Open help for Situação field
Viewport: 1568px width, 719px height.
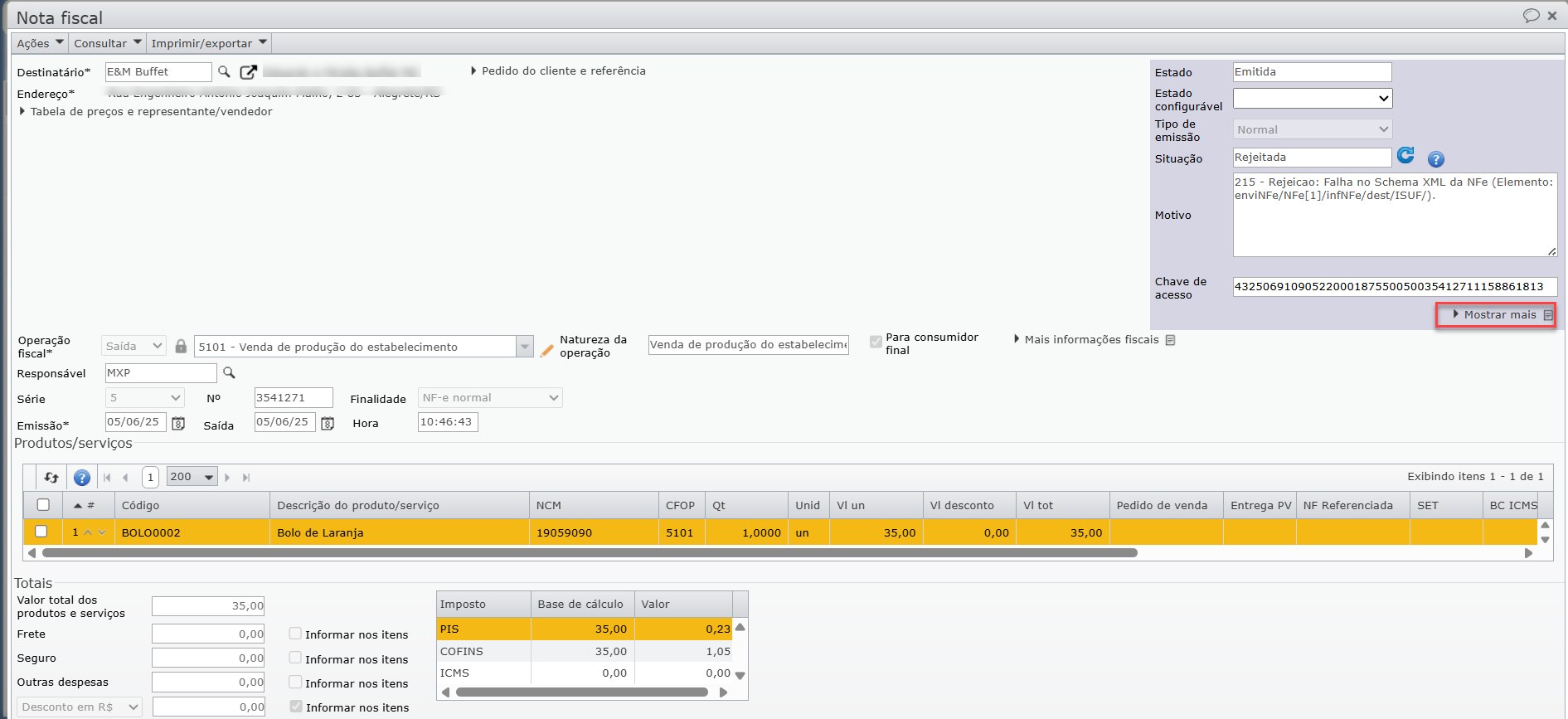click(x=1436, y=159)
